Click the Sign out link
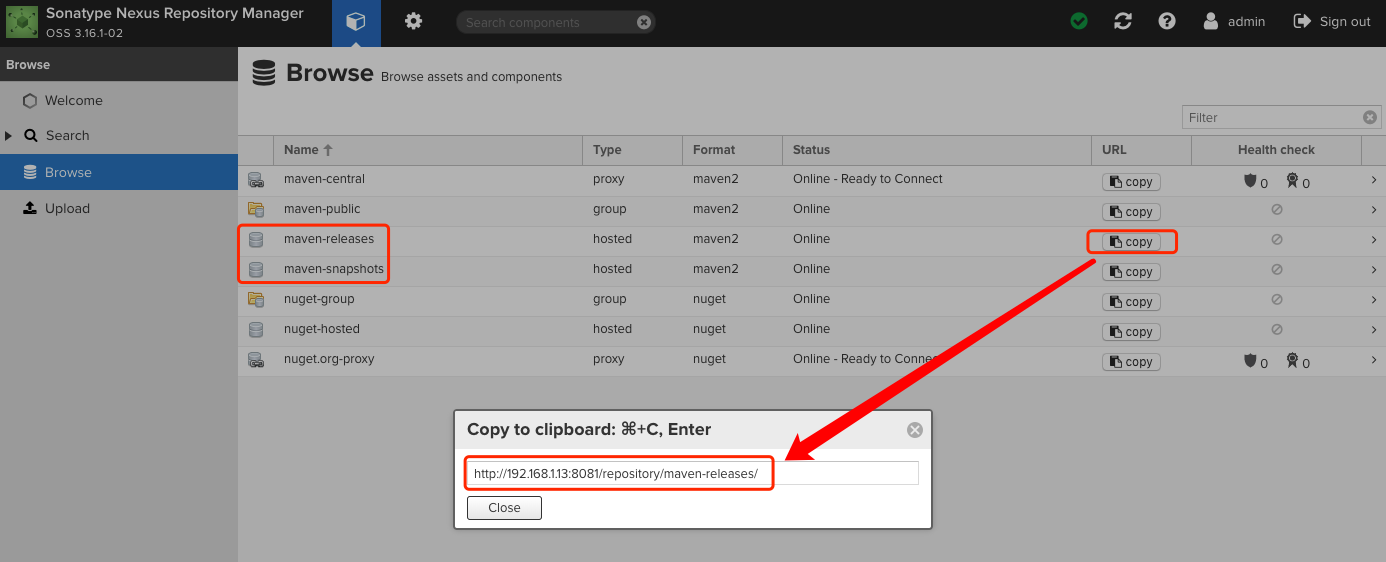Viewport: 1386px width, 562px height. coord(1332,21)
